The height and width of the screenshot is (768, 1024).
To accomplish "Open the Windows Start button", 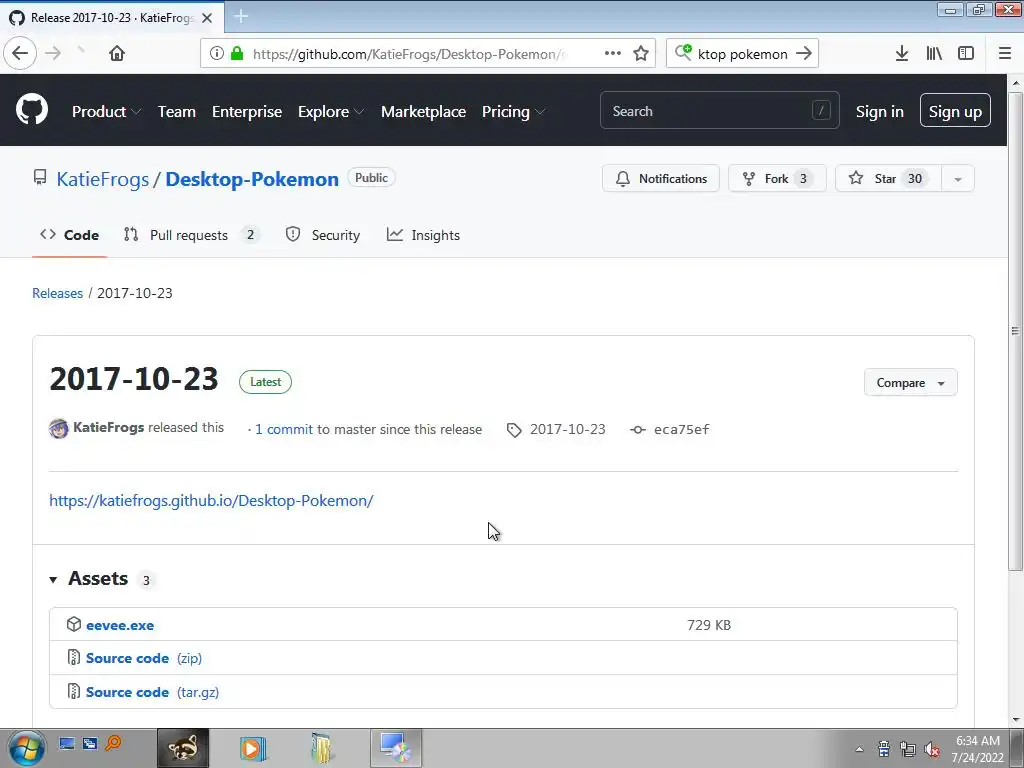I will point(26,748).
